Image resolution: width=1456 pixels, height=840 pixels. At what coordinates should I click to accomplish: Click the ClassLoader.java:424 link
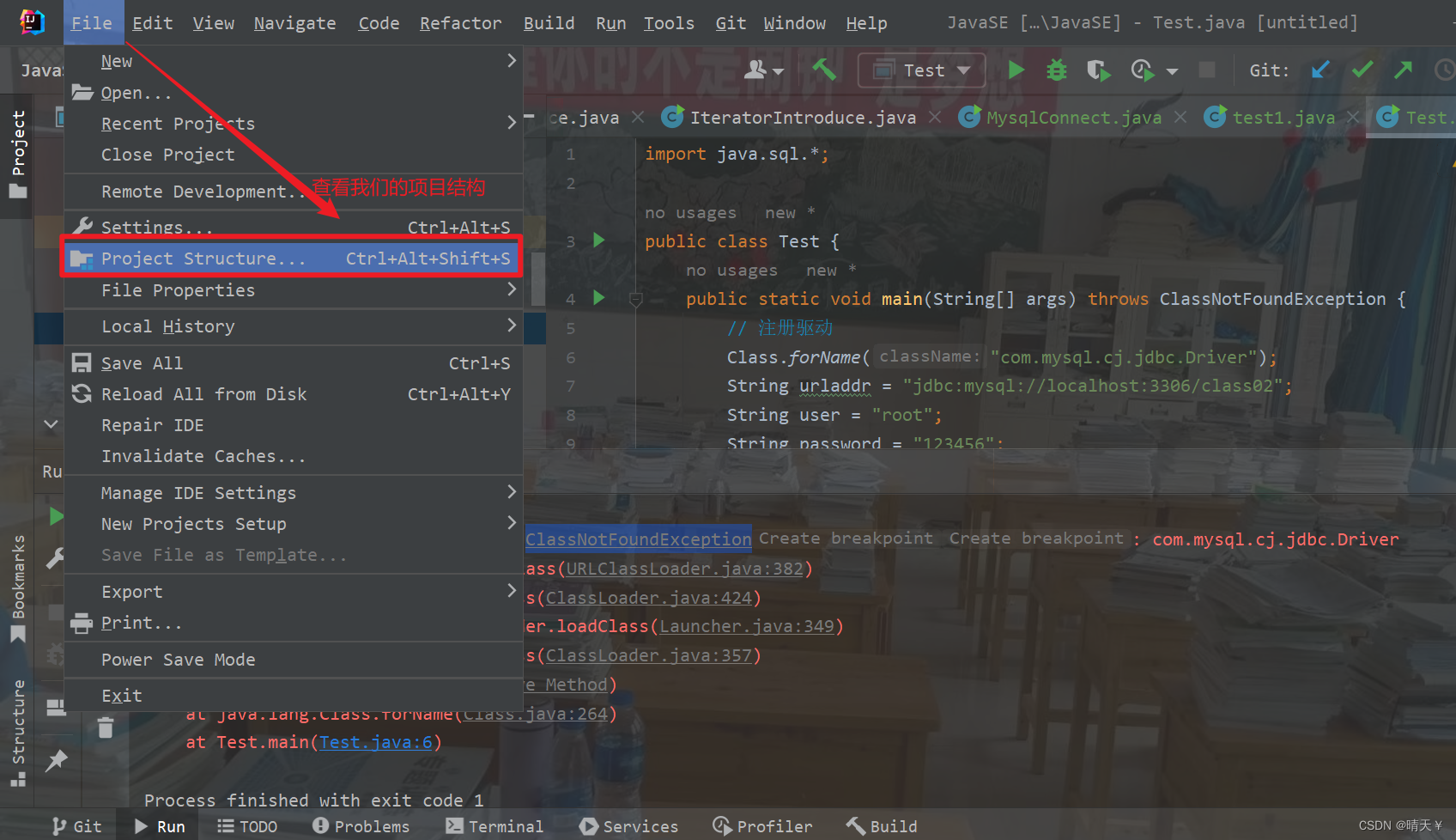click(648, 597)
